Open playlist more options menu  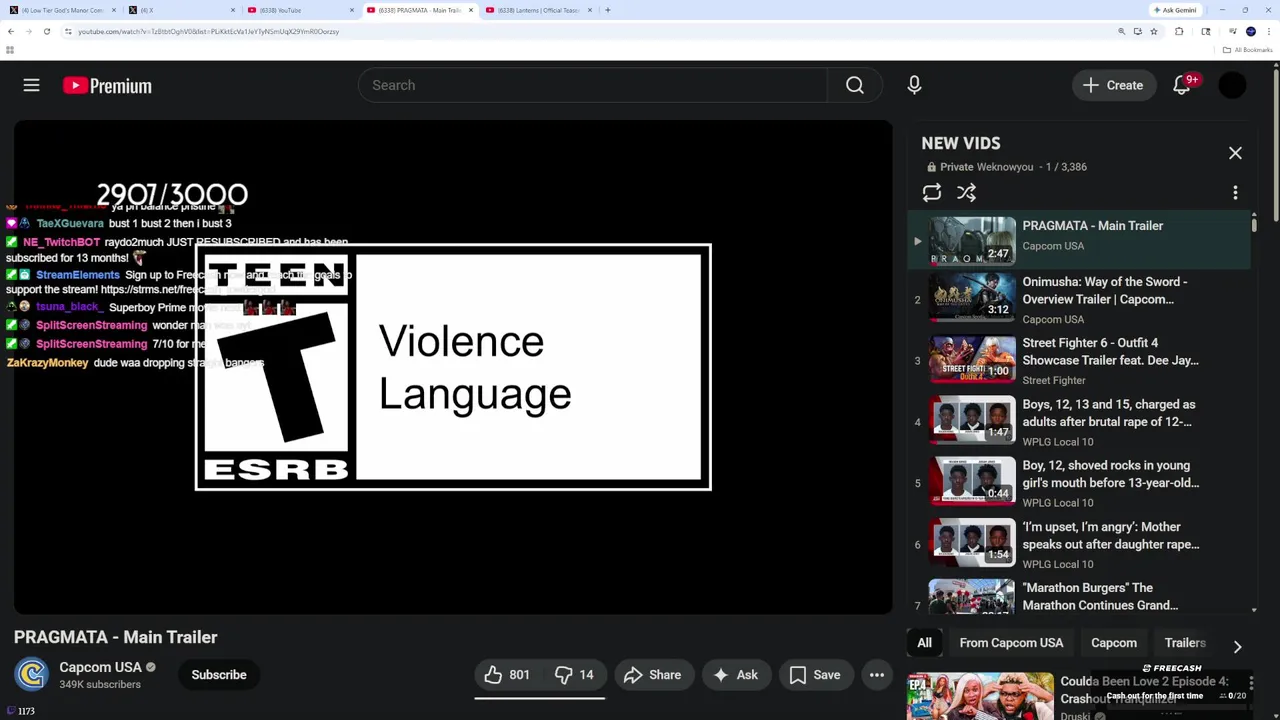(1235, 193)
